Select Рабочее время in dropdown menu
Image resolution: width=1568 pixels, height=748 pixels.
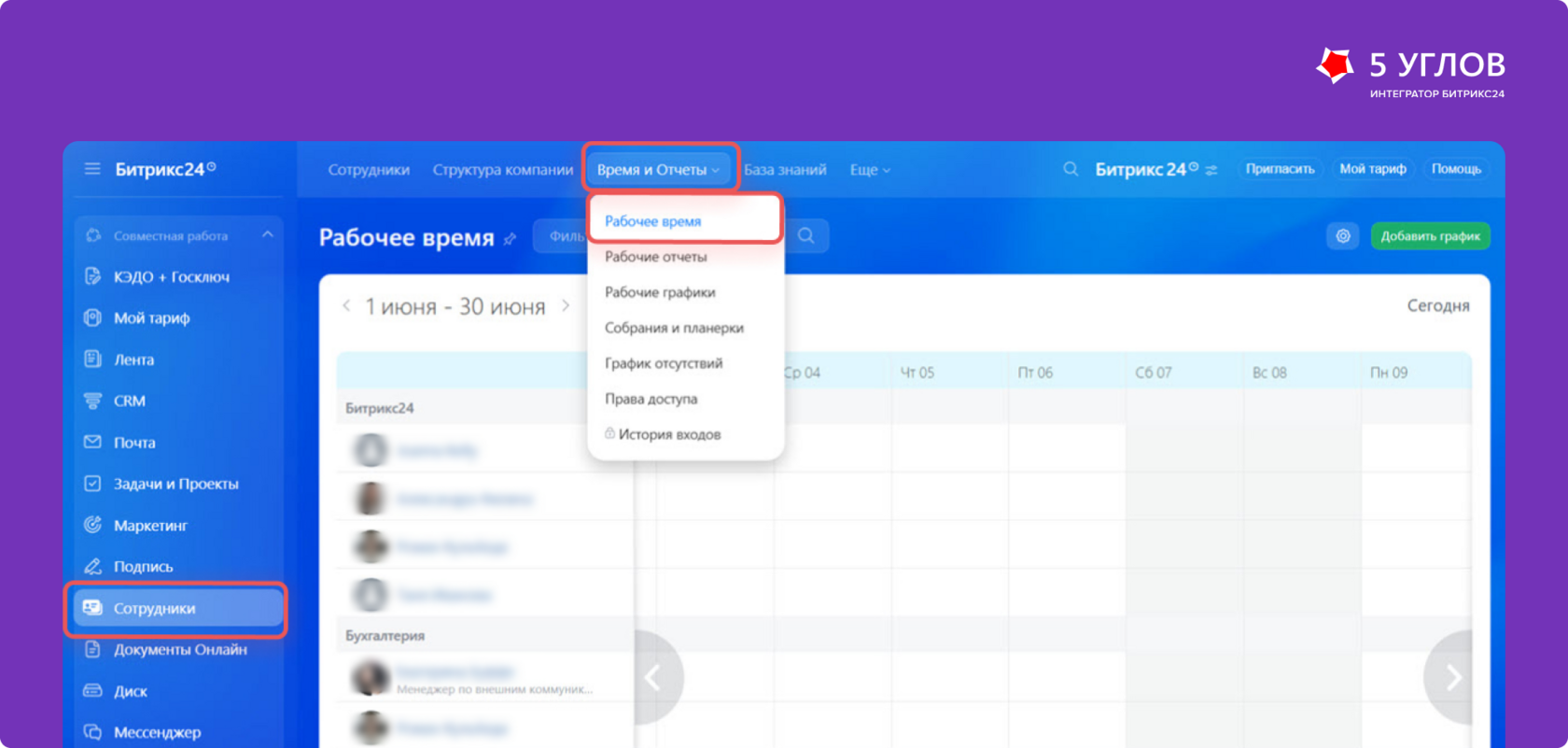[x=684, y=221]
